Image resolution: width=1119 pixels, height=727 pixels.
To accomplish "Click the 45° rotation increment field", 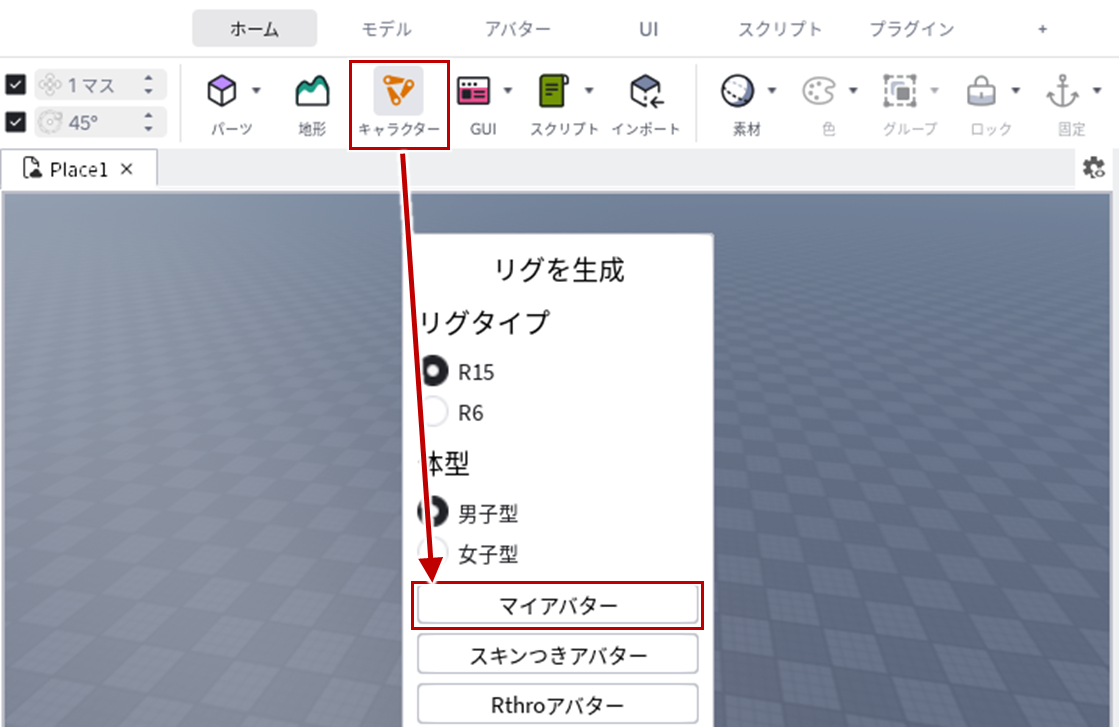I will coord(101,122).
